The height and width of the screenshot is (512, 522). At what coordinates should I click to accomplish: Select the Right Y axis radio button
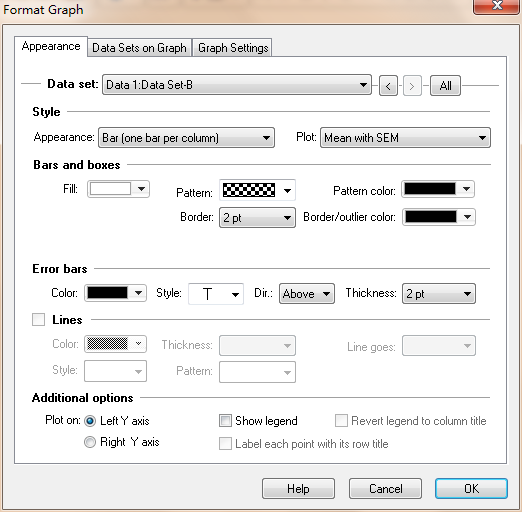pos(90,442)
